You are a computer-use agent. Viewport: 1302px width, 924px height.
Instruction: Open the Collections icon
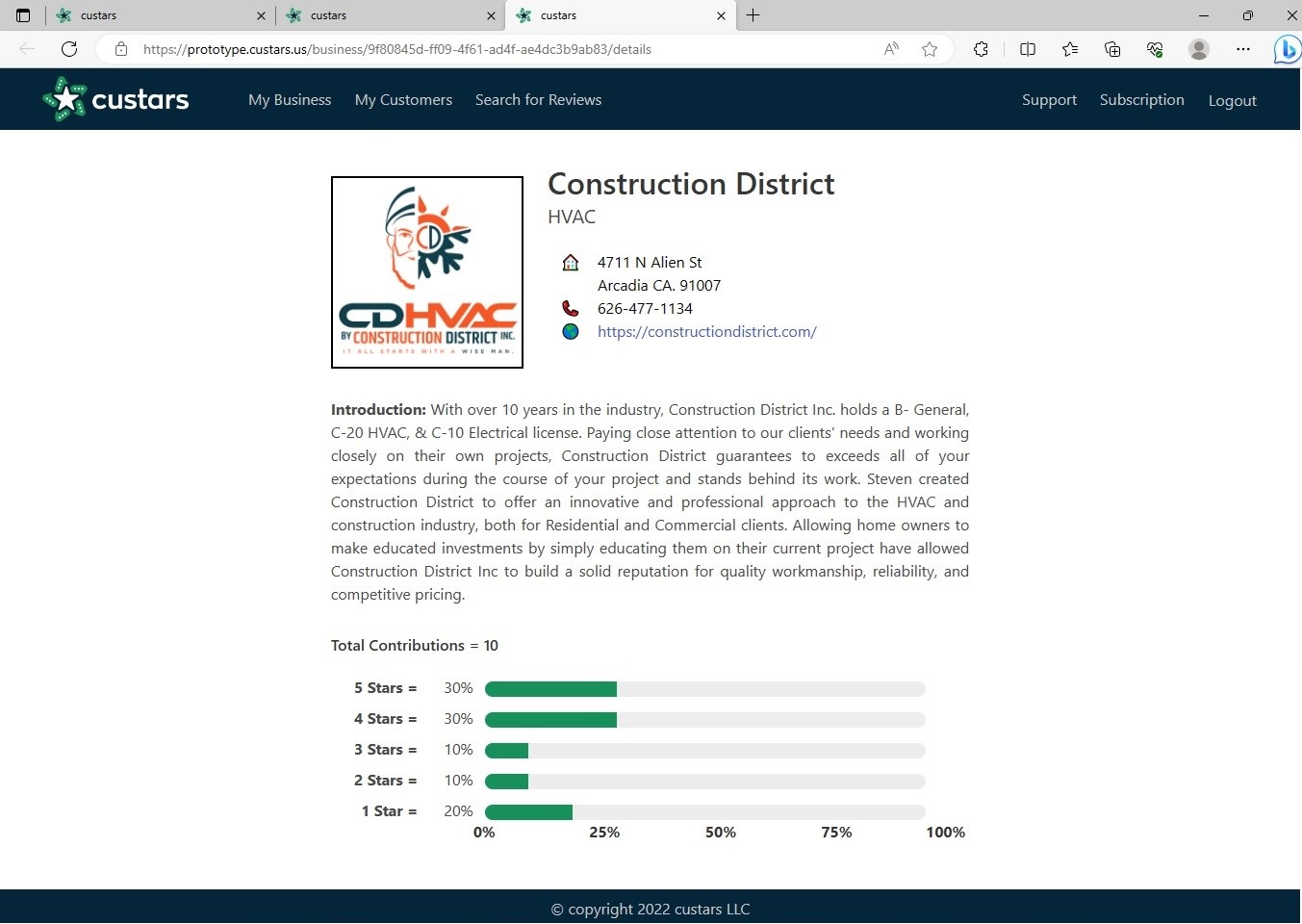(1112, 49)
